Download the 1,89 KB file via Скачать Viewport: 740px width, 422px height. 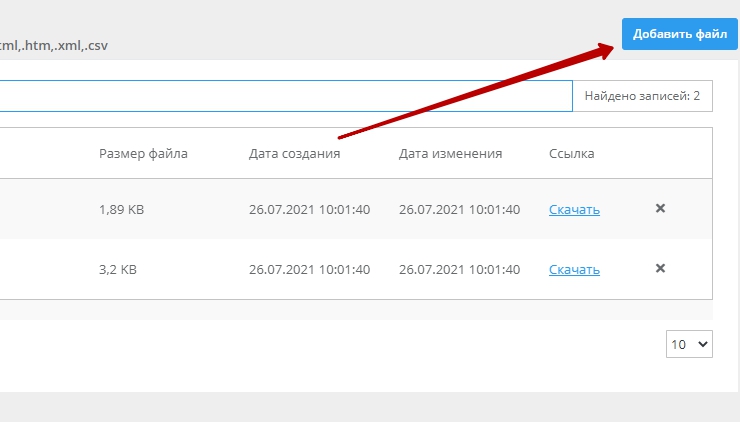(574, 210)
